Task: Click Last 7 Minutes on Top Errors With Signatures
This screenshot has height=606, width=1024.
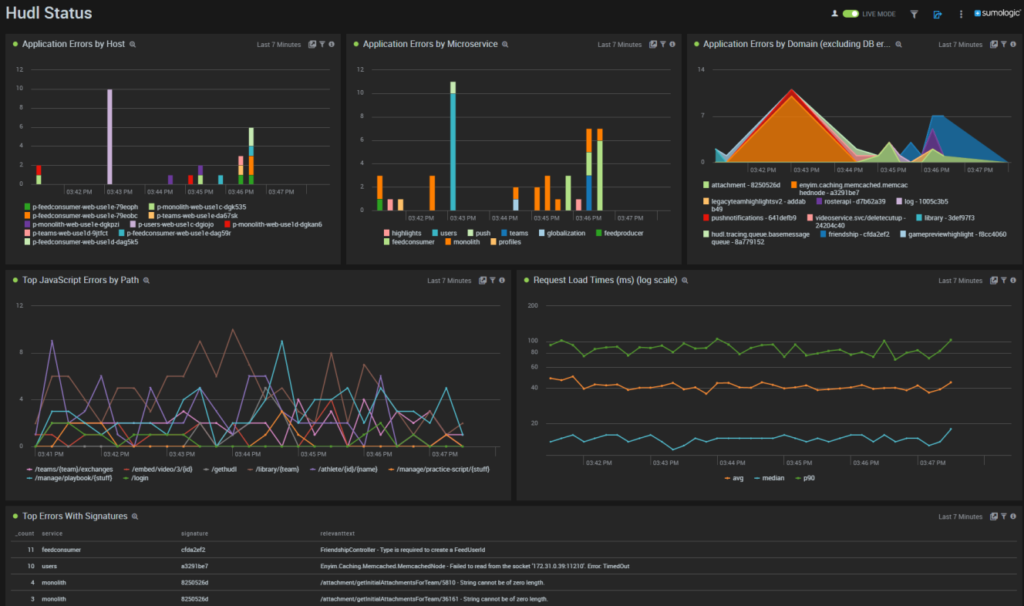Action: pos(961,517)
